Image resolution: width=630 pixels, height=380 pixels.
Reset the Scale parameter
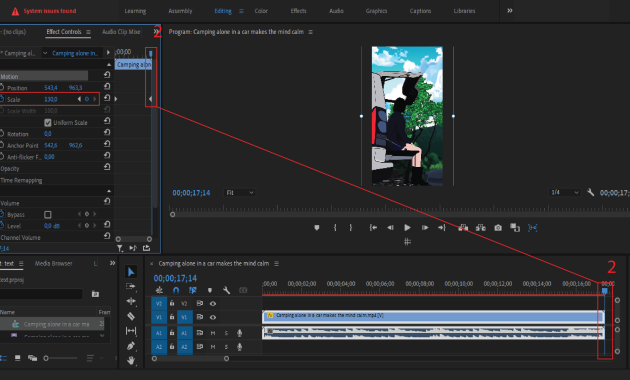click(x=107, y=98)
